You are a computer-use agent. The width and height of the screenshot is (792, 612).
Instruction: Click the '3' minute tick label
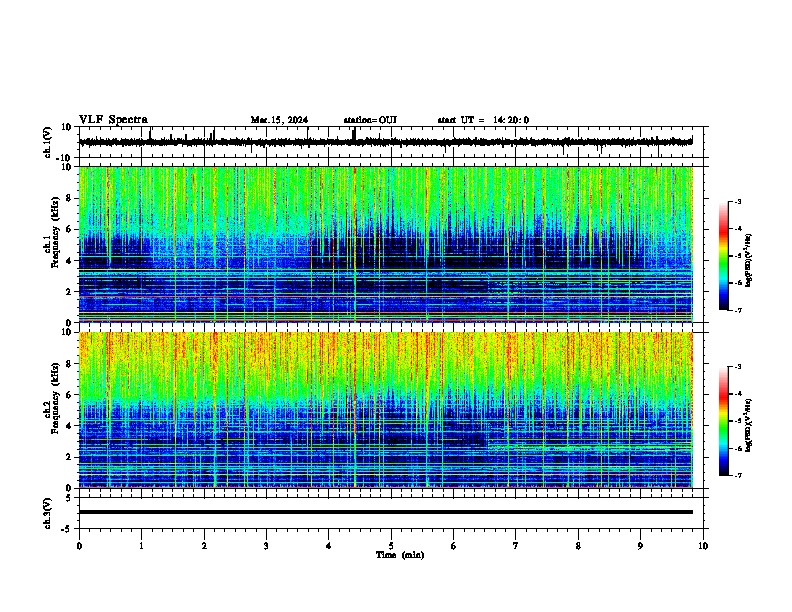click(267, 546)
